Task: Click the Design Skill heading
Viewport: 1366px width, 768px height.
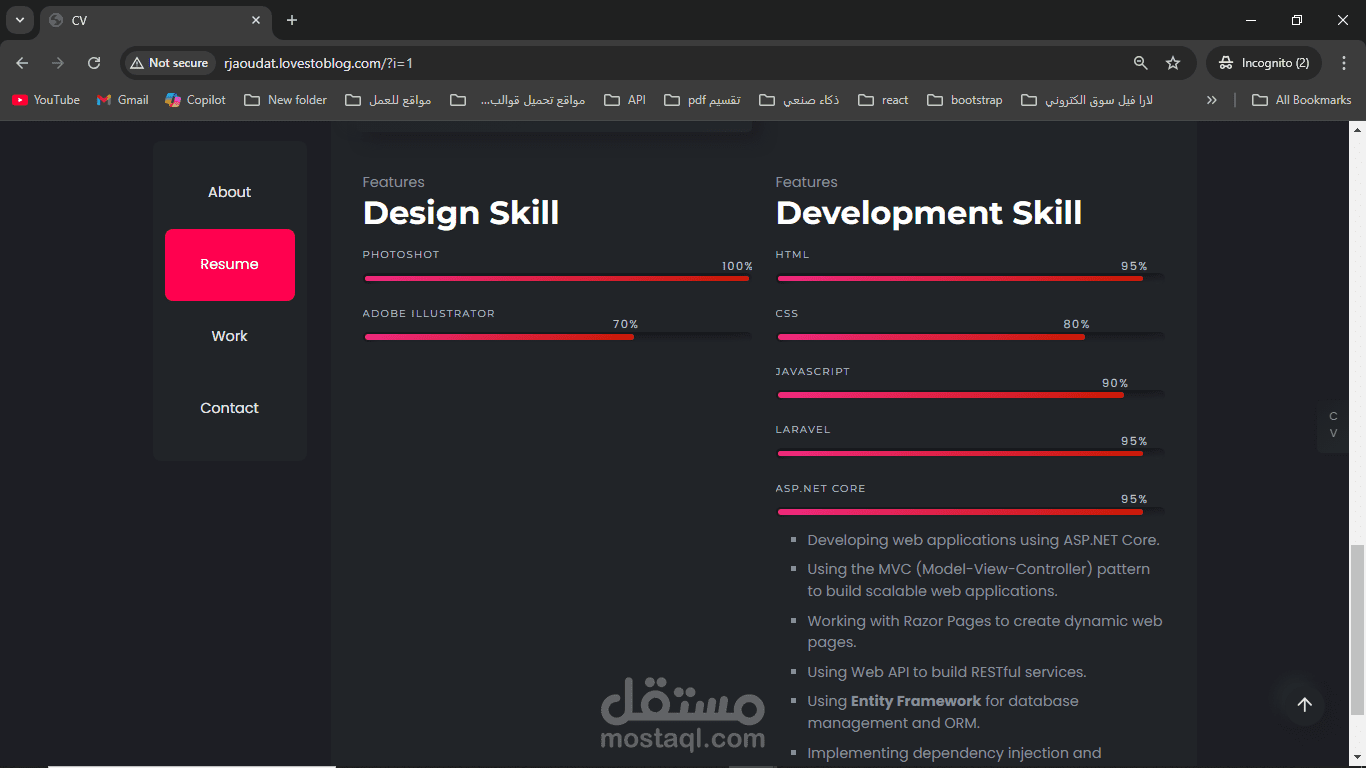Action: tap(461, 213)
